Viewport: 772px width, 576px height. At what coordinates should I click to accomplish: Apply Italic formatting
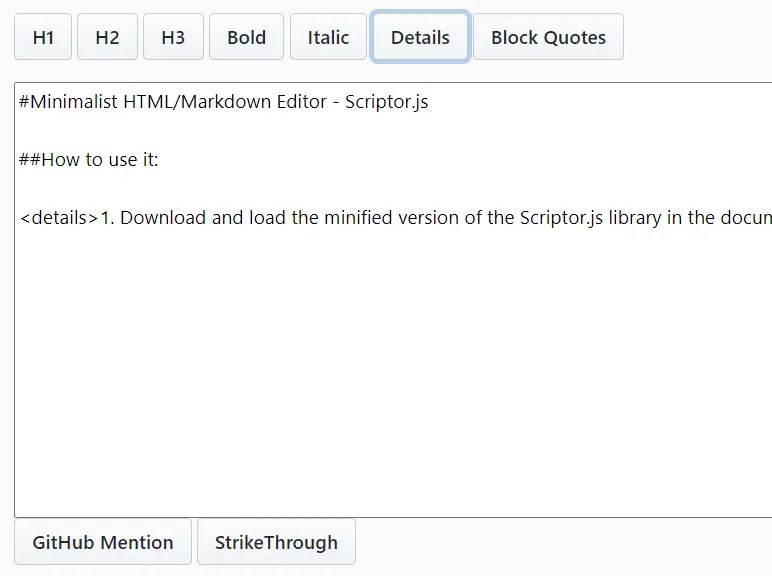click(x=328, y=37)
